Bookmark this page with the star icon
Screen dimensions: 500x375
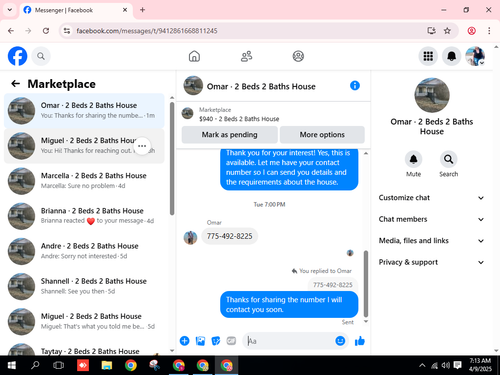447,31
